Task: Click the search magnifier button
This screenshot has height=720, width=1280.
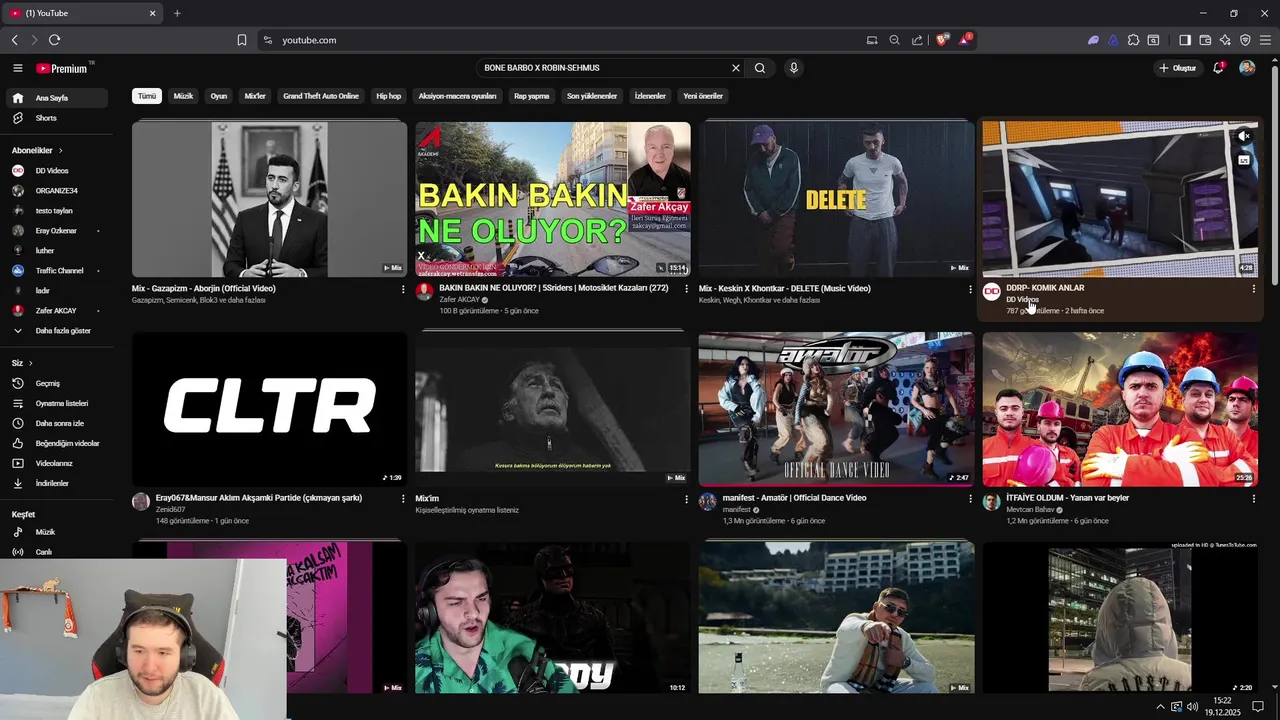Action: pos(760,68)
